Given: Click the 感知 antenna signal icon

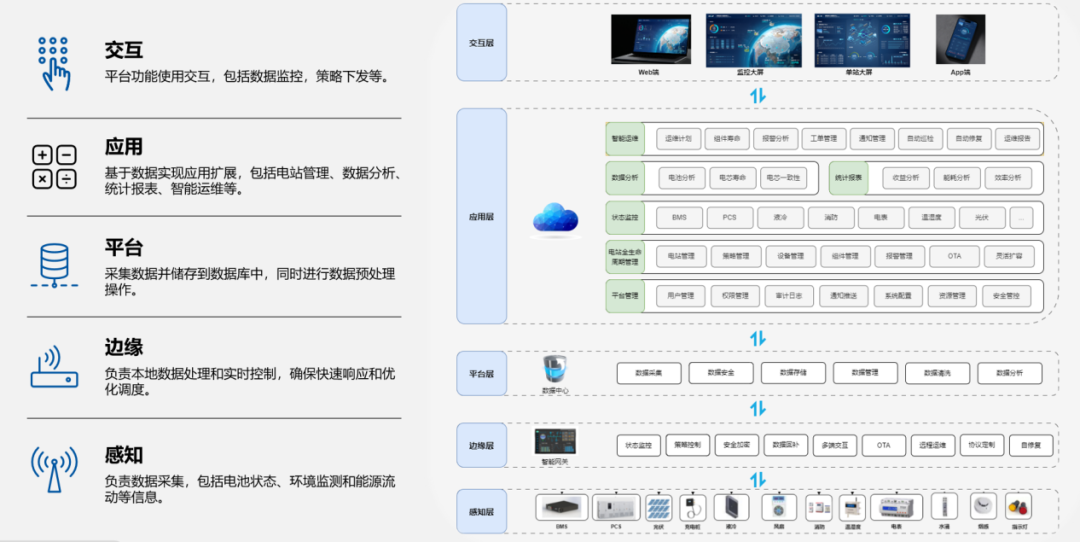Looking at the screenshot, I should pyautogui.click(x=54, y=469).
